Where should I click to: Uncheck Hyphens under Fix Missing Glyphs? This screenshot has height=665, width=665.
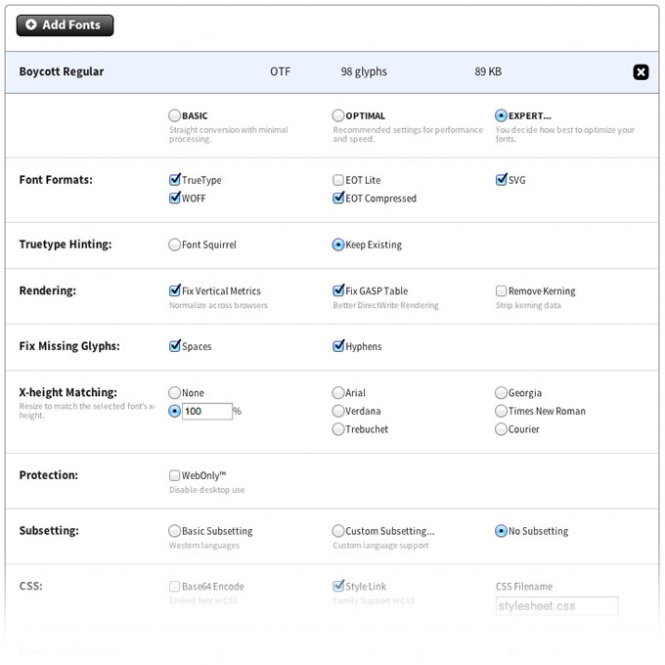click(338, 346)
